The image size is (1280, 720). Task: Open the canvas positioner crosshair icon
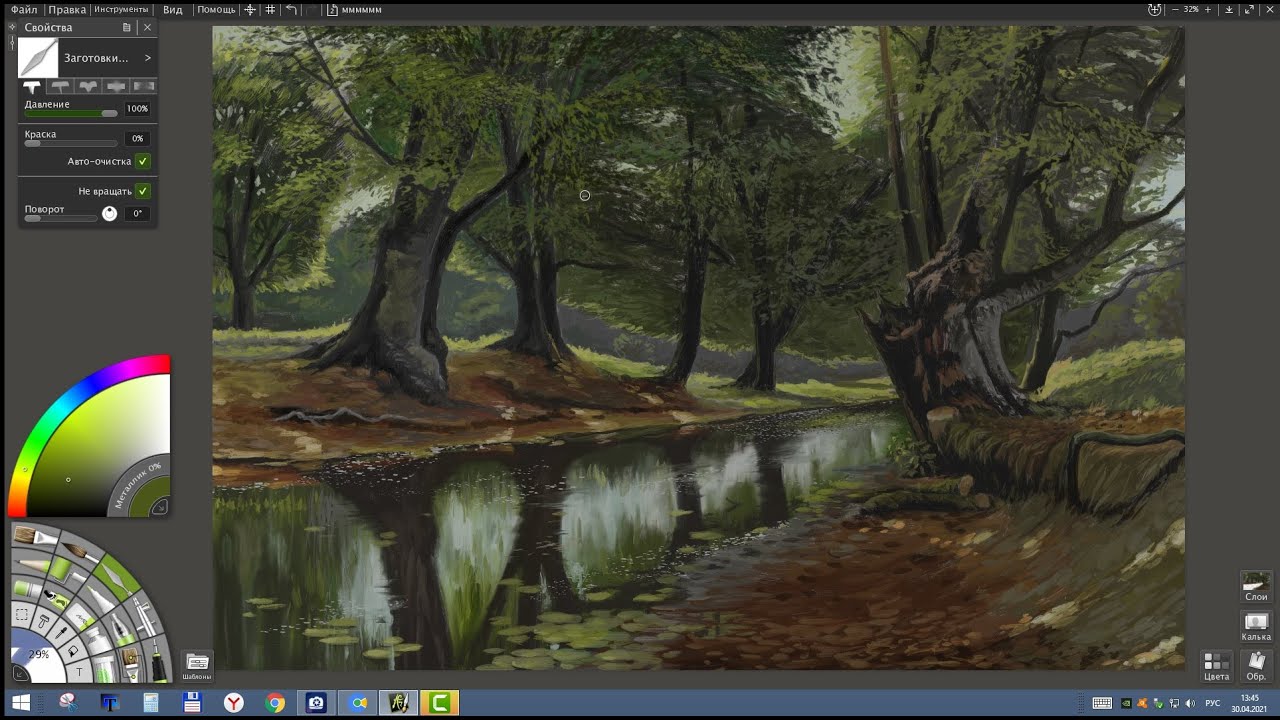[250, 9]
